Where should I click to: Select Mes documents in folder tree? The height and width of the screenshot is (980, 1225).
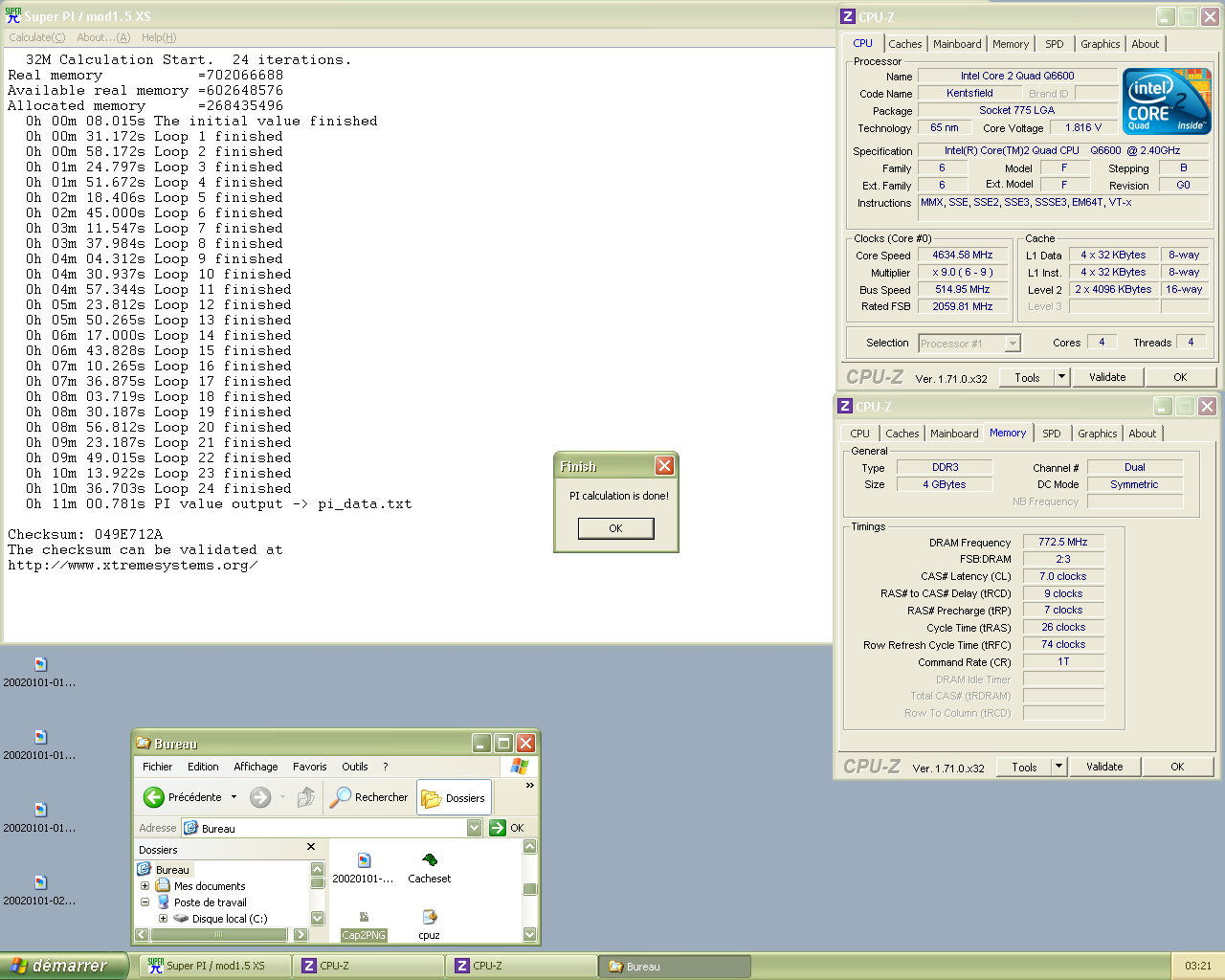(x=210, y=886)
